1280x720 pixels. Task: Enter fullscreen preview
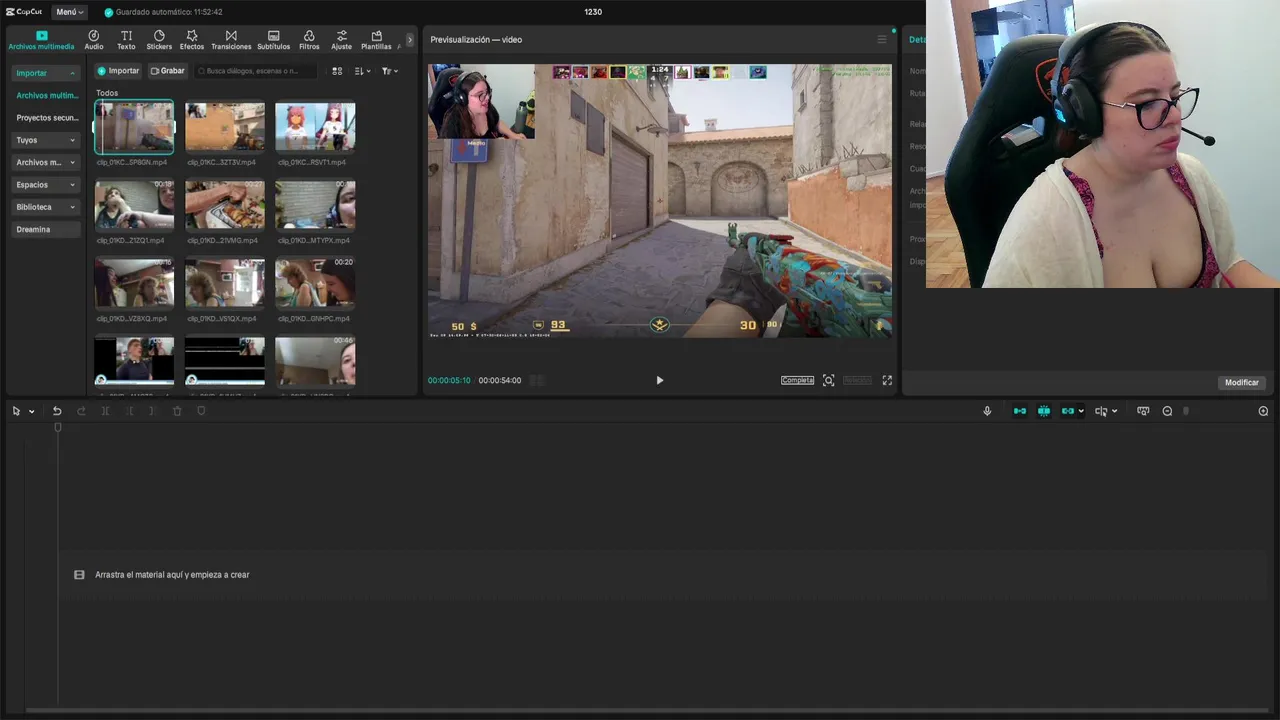887,380
